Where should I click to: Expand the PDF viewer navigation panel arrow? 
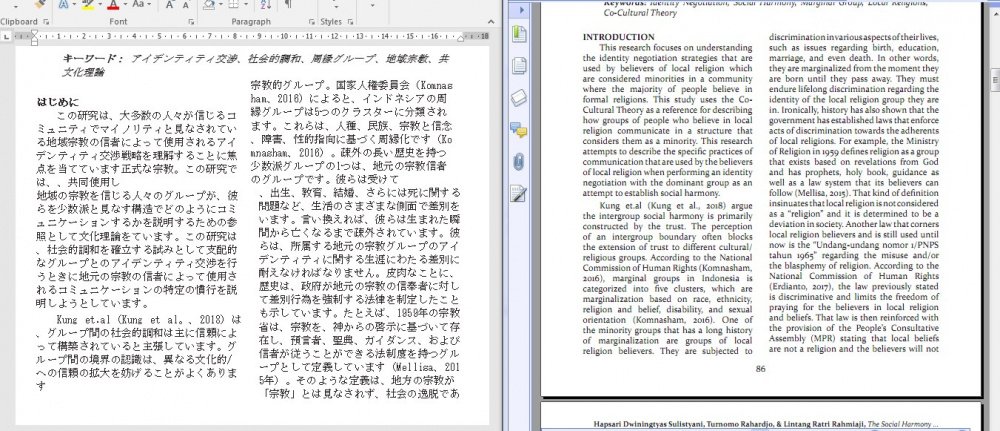pos(521,10)
